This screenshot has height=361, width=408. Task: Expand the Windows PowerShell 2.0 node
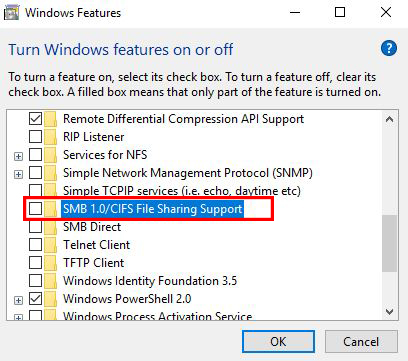pyautogui.click(x=19, y=300)
